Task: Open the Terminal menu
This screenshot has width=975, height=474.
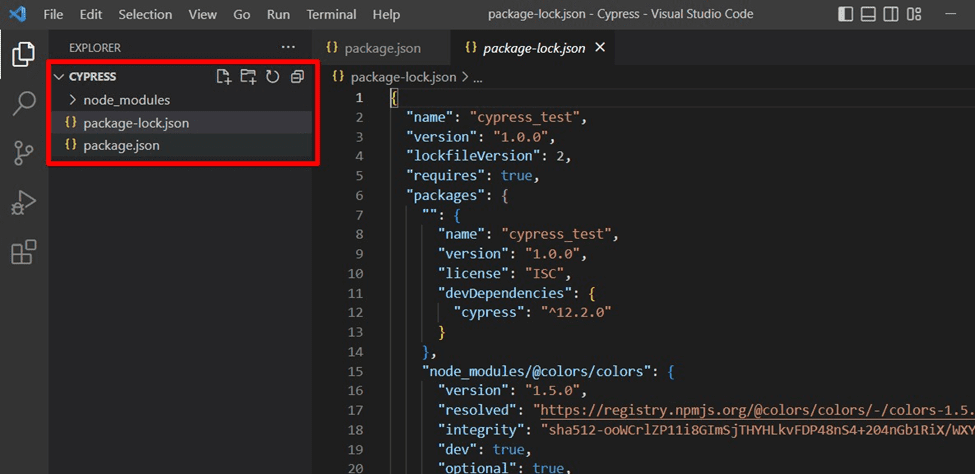Action: click(331, 15)
